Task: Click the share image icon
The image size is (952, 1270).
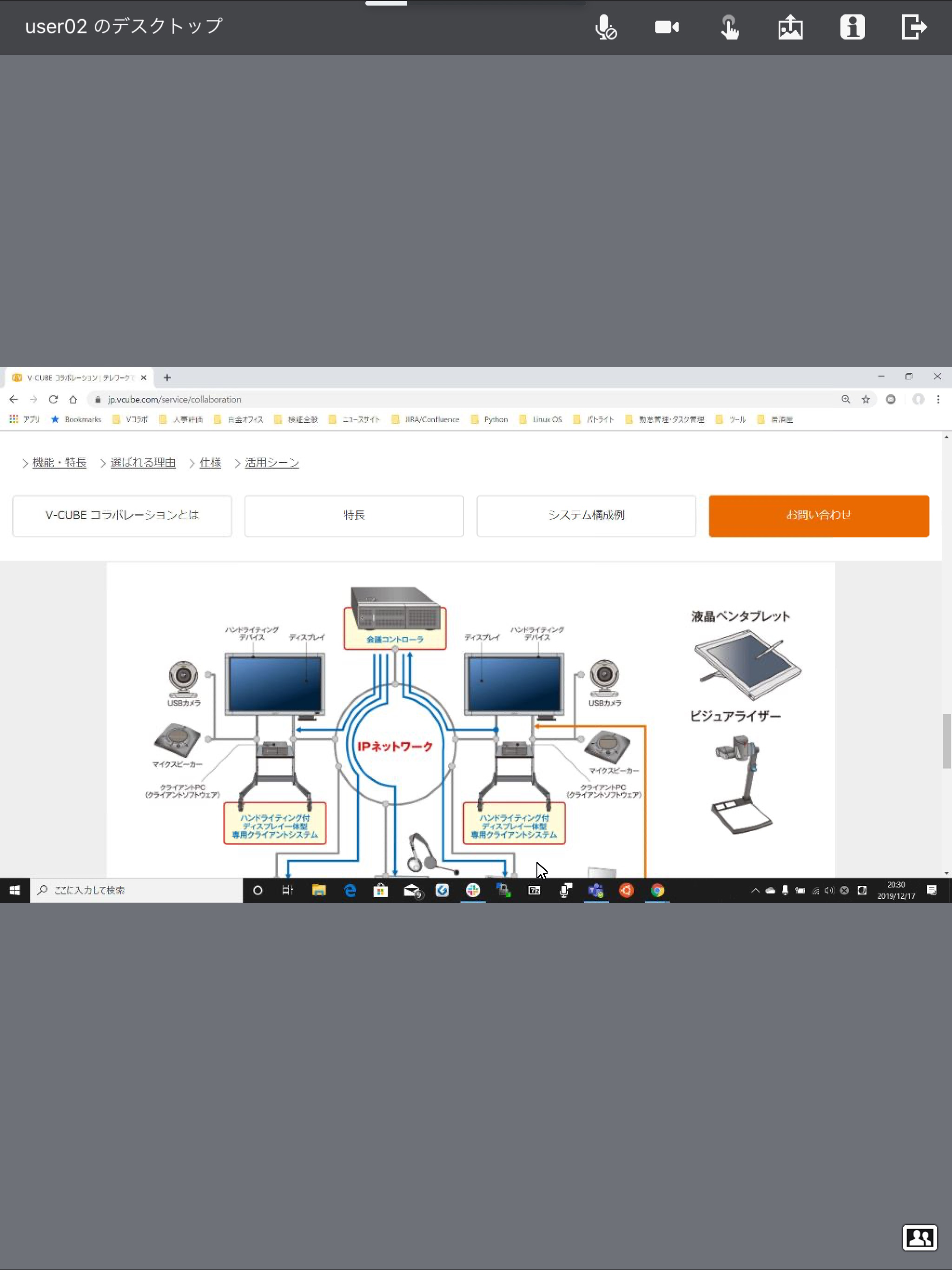Action: pyautogui.click(x=790, y=27)
